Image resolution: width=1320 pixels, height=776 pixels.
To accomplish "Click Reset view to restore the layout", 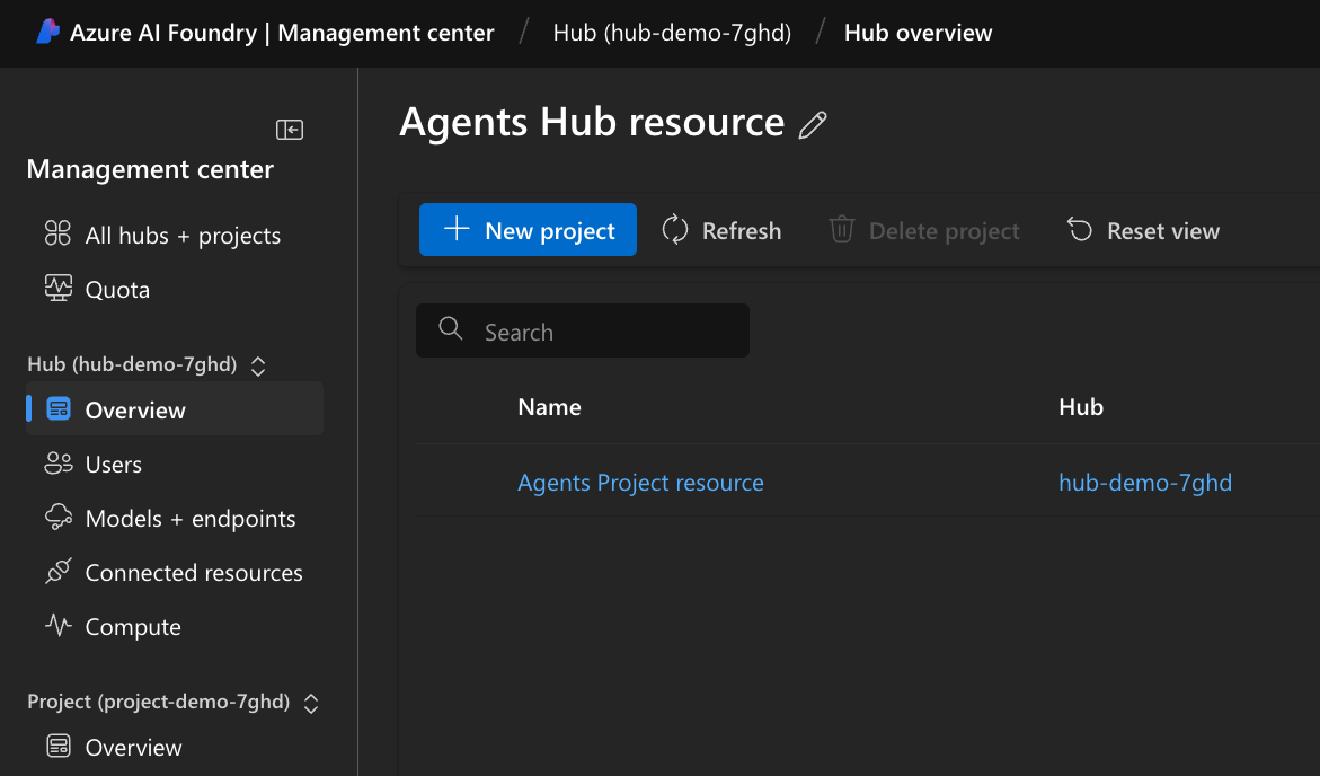I will (1143, 230).
